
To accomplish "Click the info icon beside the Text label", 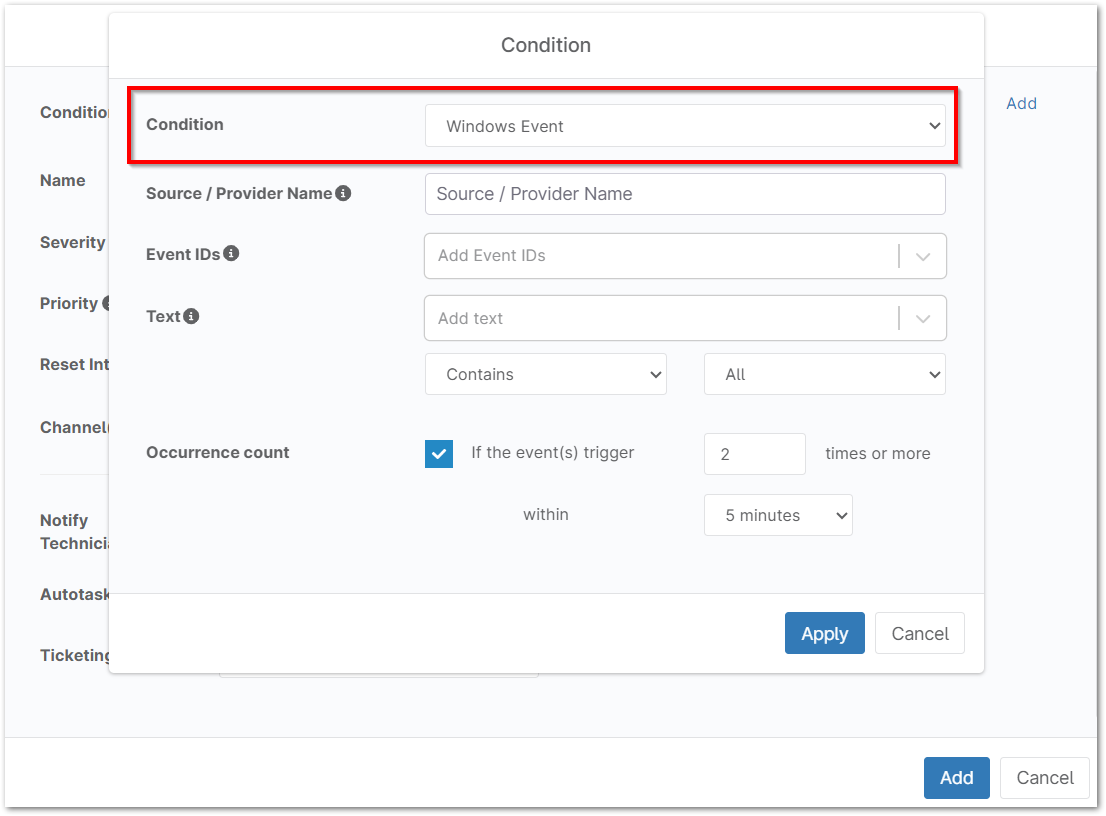I will 191,316.
